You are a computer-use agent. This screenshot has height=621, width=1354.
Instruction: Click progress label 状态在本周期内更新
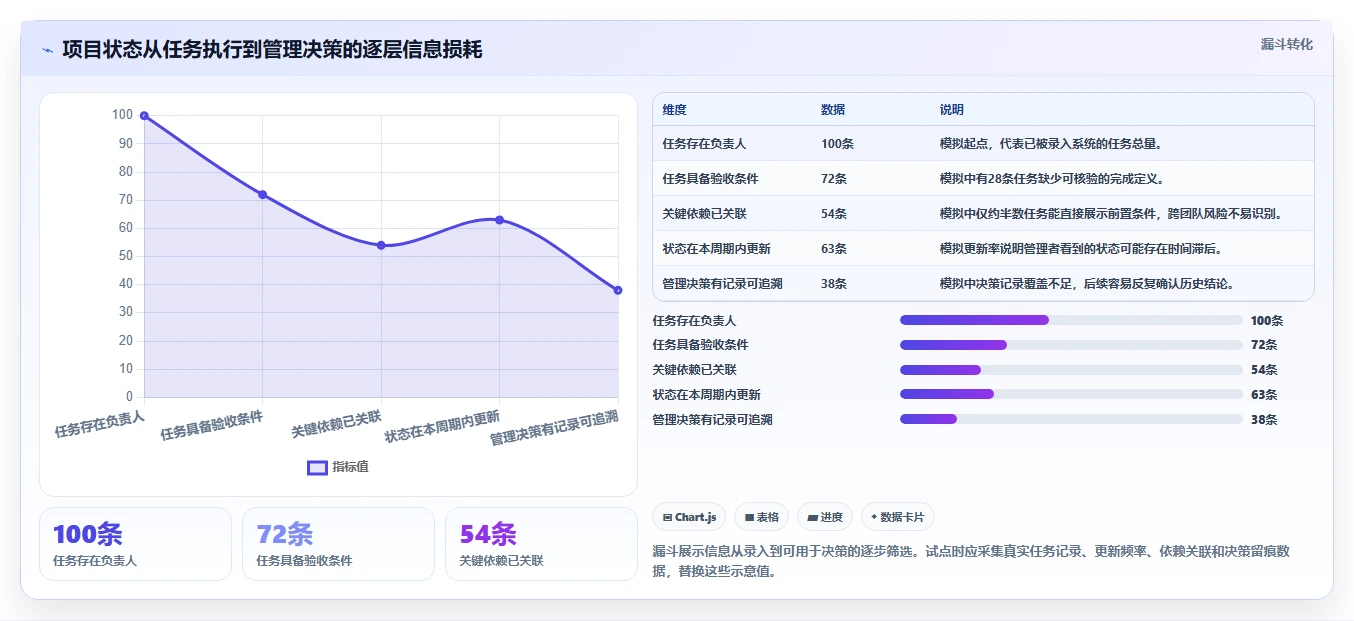tap(706, 395)
